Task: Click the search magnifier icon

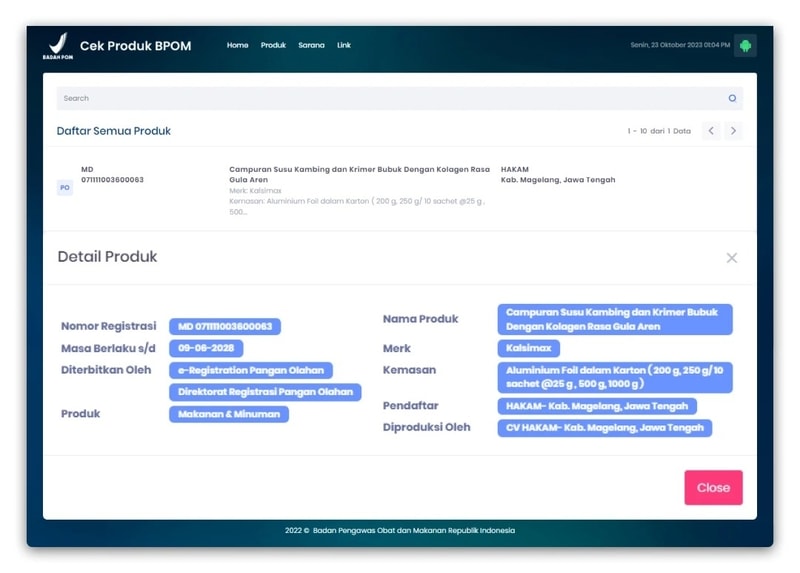Action: tap(732, 98)
